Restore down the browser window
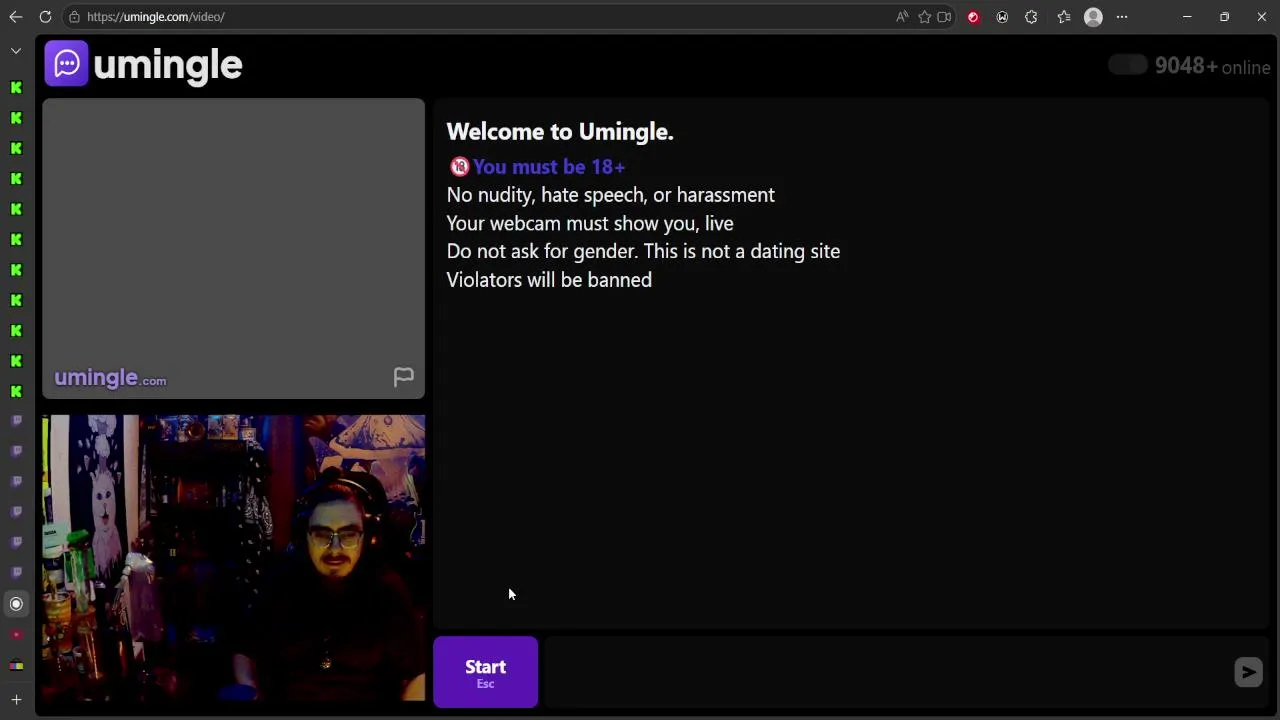This screenshot has width=1280, height=720. [x=1224, y=17]
